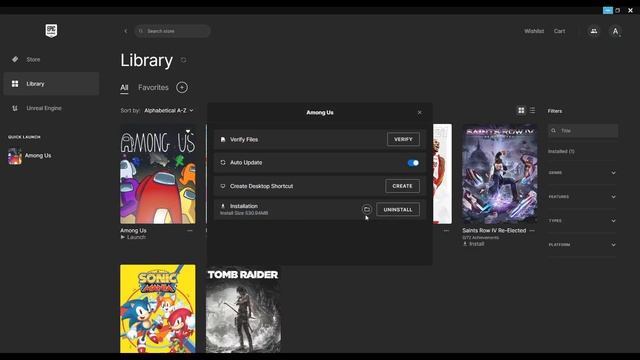Open the Cart page
The image size is (640, 360).
click(559, 31)
